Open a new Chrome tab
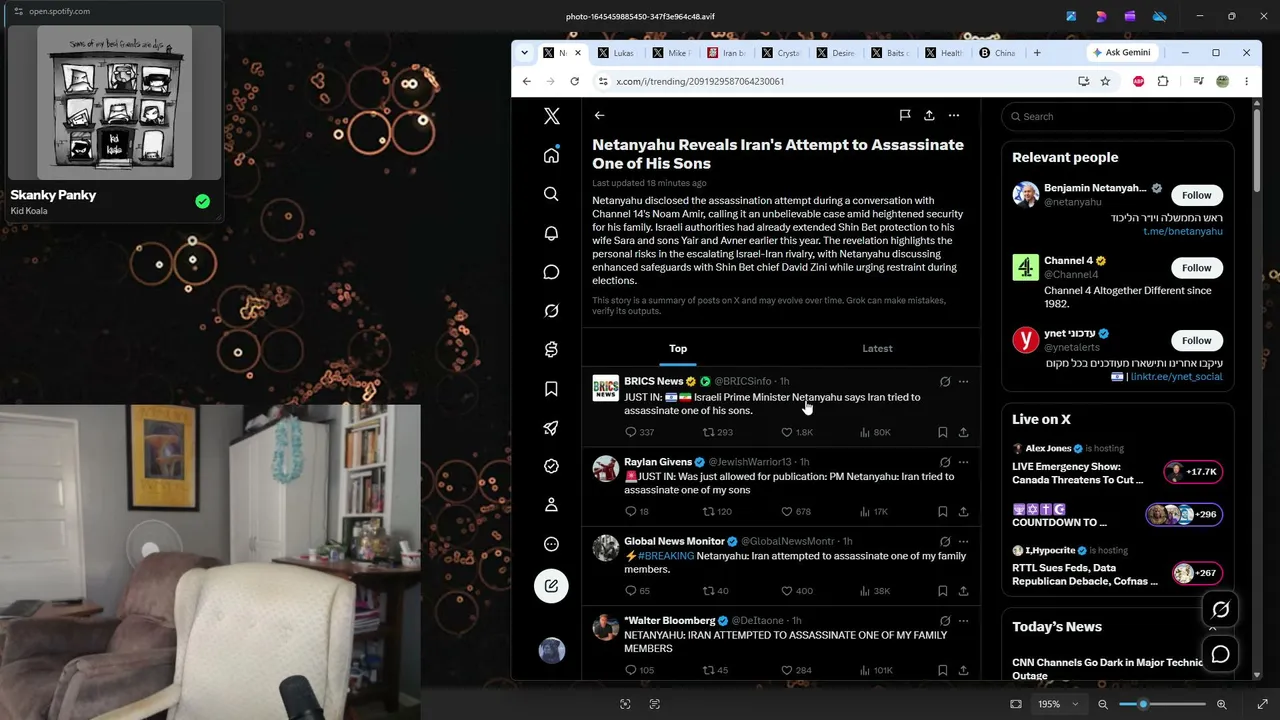 coord(1037,53)
